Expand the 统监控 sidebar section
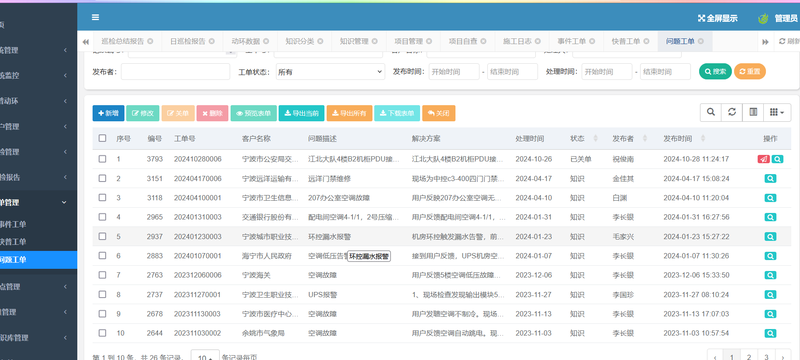 (38, 75)
